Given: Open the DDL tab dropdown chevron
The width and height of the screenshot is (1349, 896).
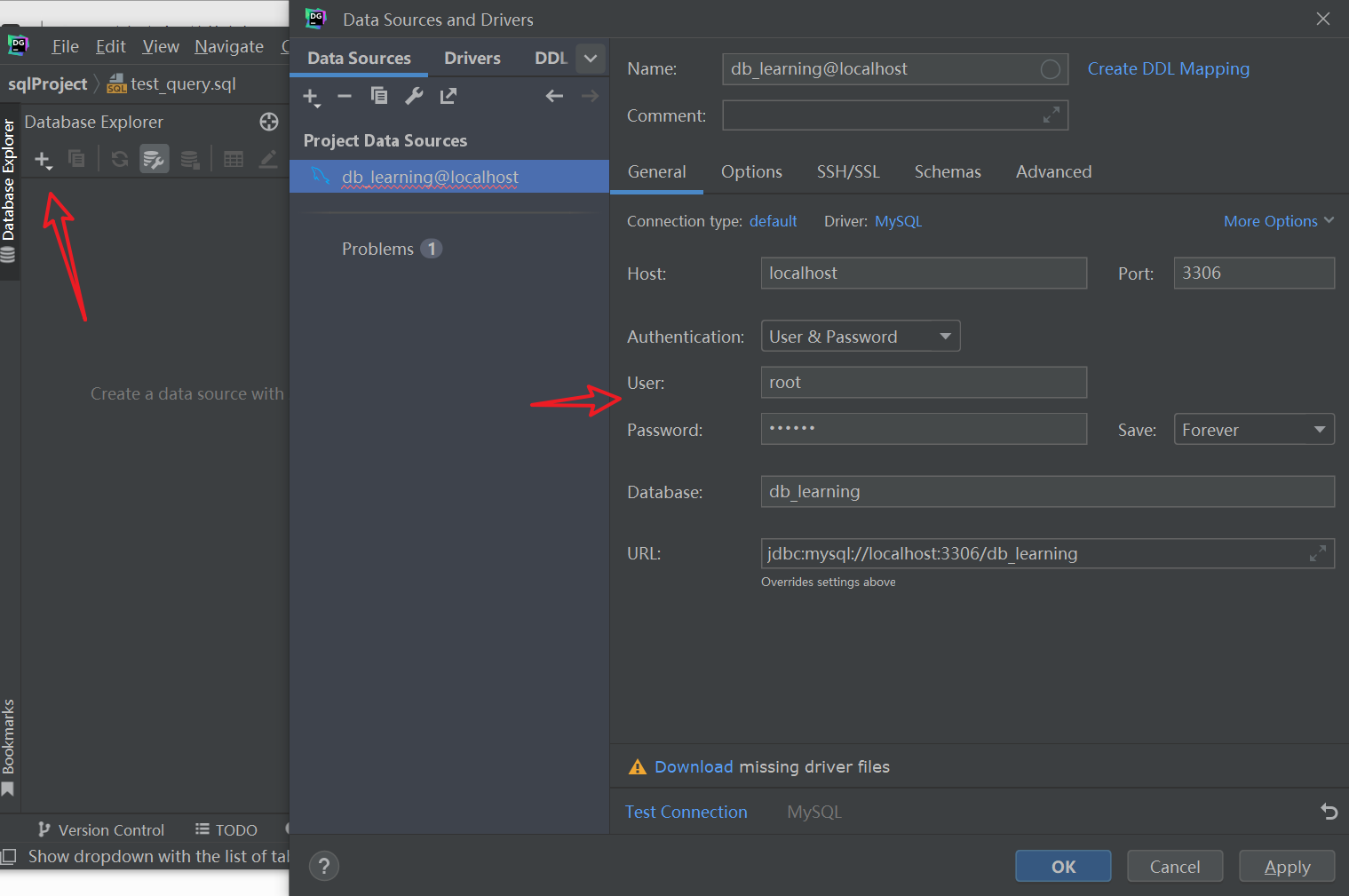Looking at the screenshot, I should pos(591,59).
